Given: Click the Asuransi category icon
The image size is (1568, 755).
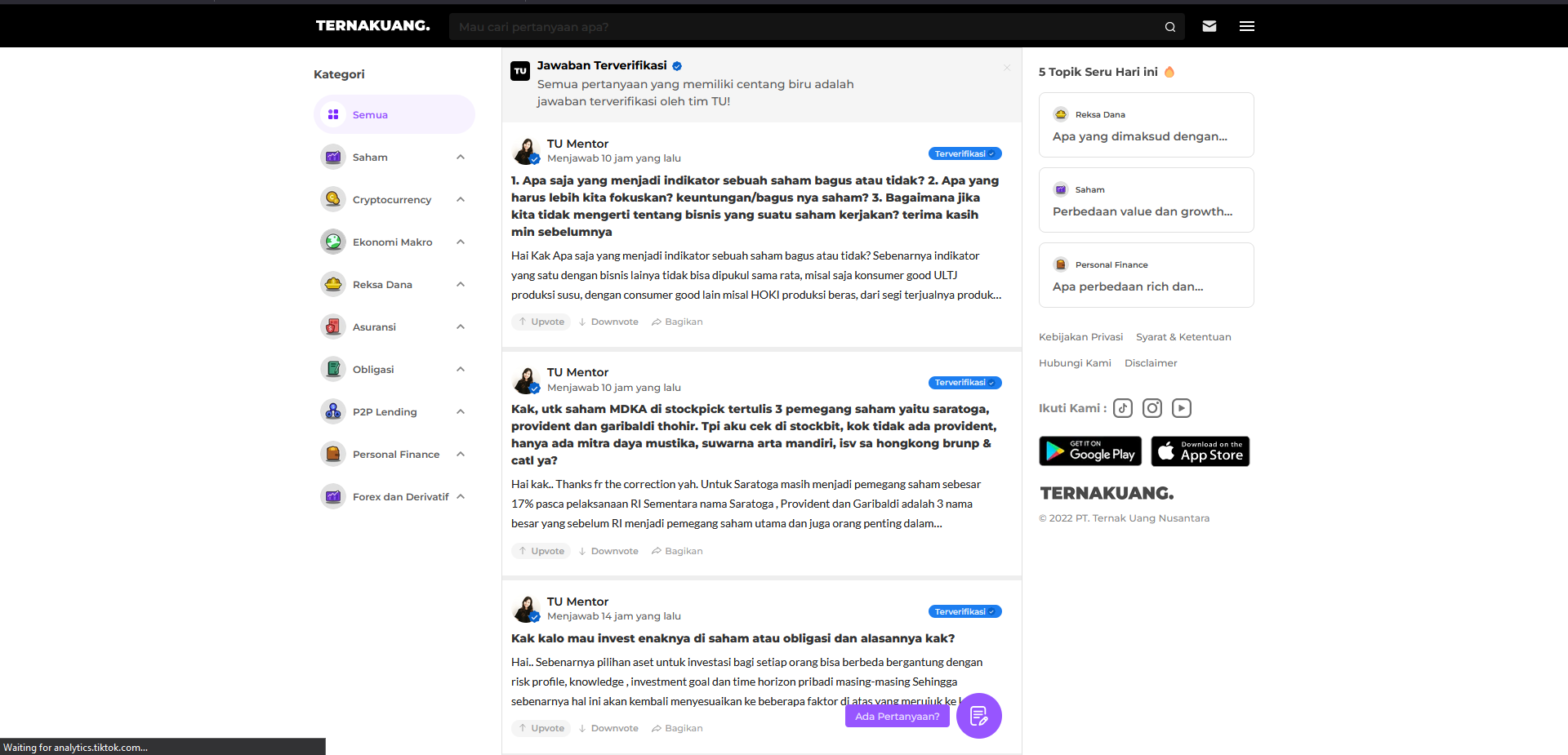Looking at the screenshot, I should point(333,326).
